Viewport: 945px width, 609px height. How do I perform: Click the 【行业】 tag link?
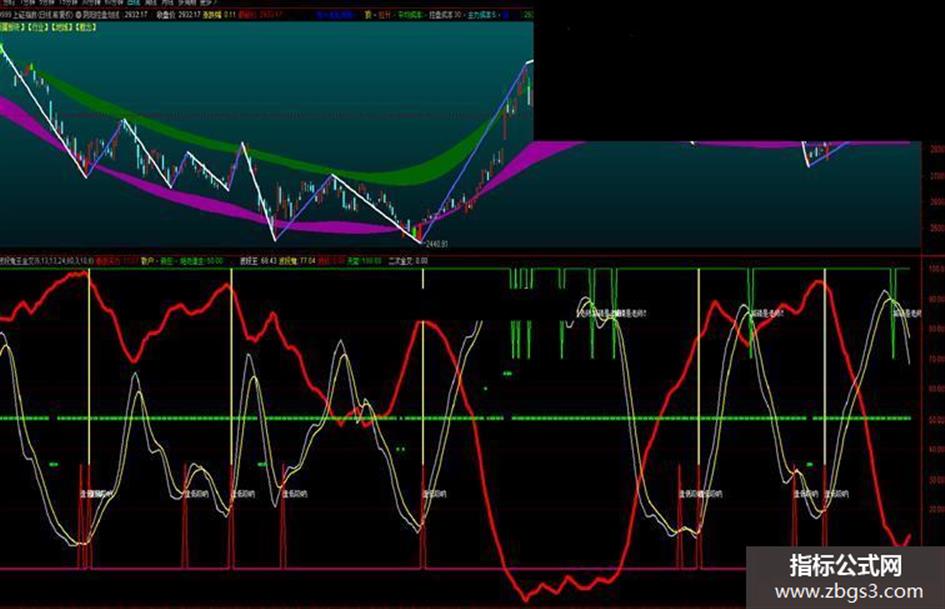[38, 27]
